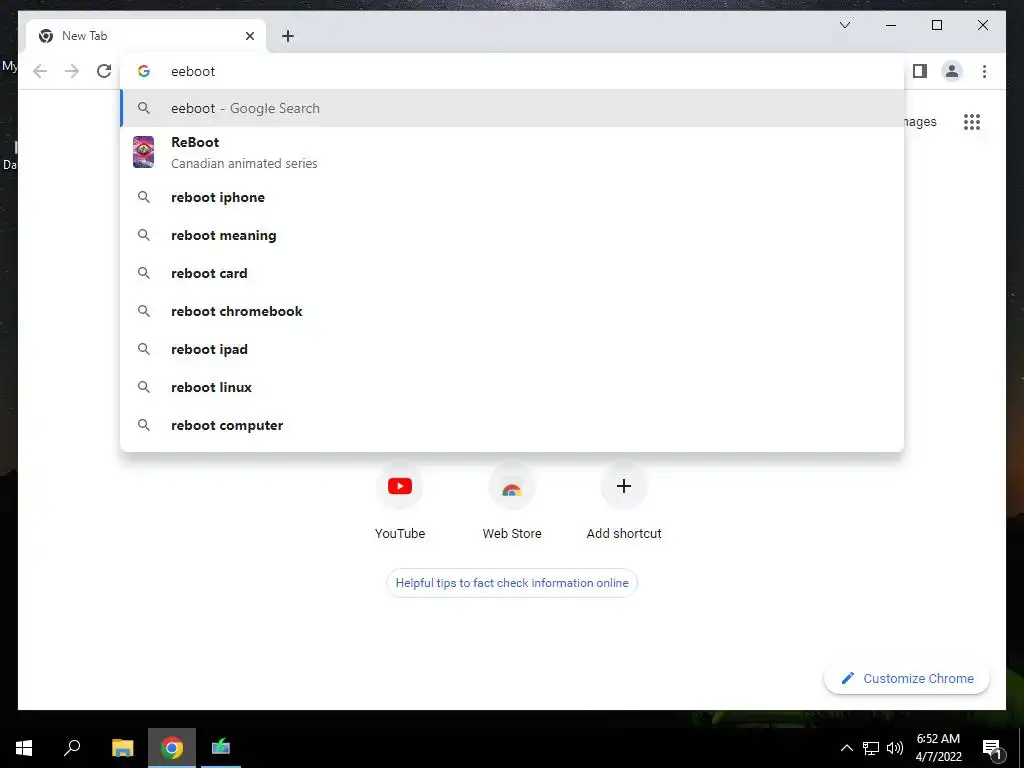Open the volume speaker tray icon
This screenshot has height=768, width=1024.
[x=895, y=748]
